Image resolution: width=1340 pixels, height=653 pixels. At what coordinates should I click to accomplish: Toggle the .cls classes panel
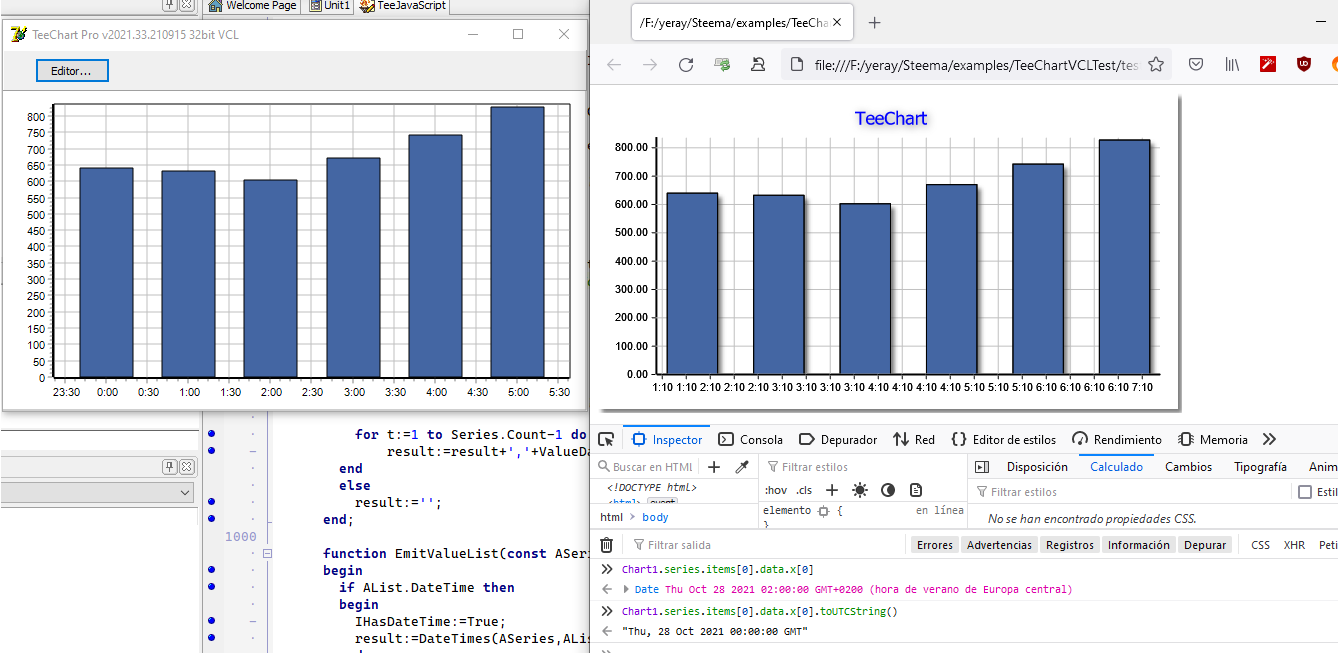(x=804, y=490)
